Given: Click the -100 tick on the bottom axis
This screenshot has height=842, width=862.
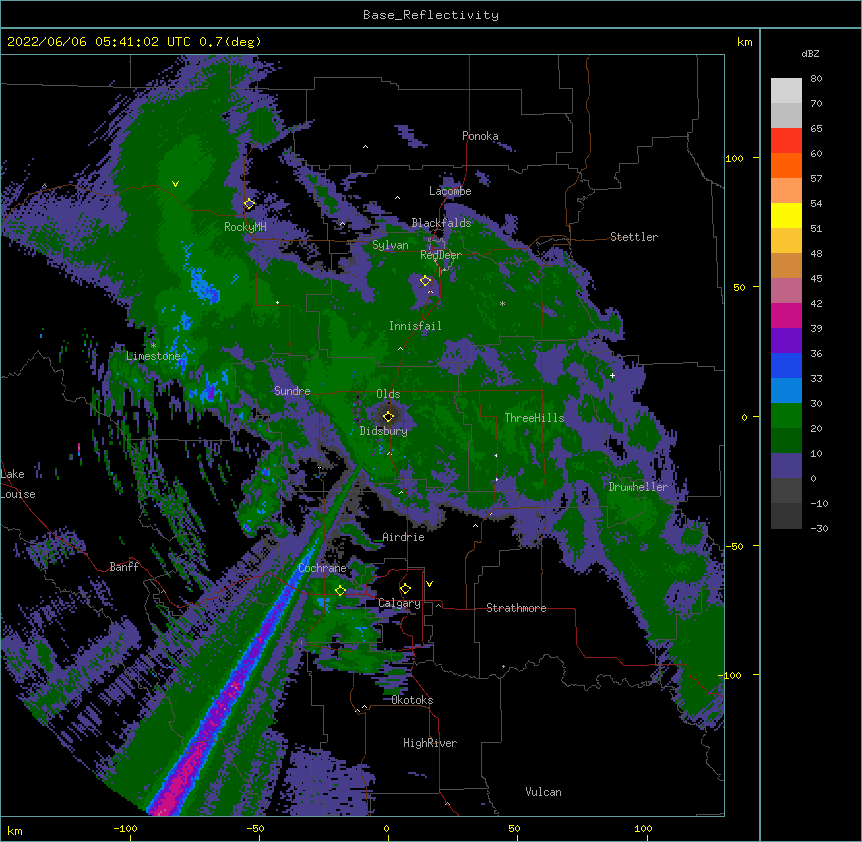Looking at the screenshot, I should pos(125,828).
